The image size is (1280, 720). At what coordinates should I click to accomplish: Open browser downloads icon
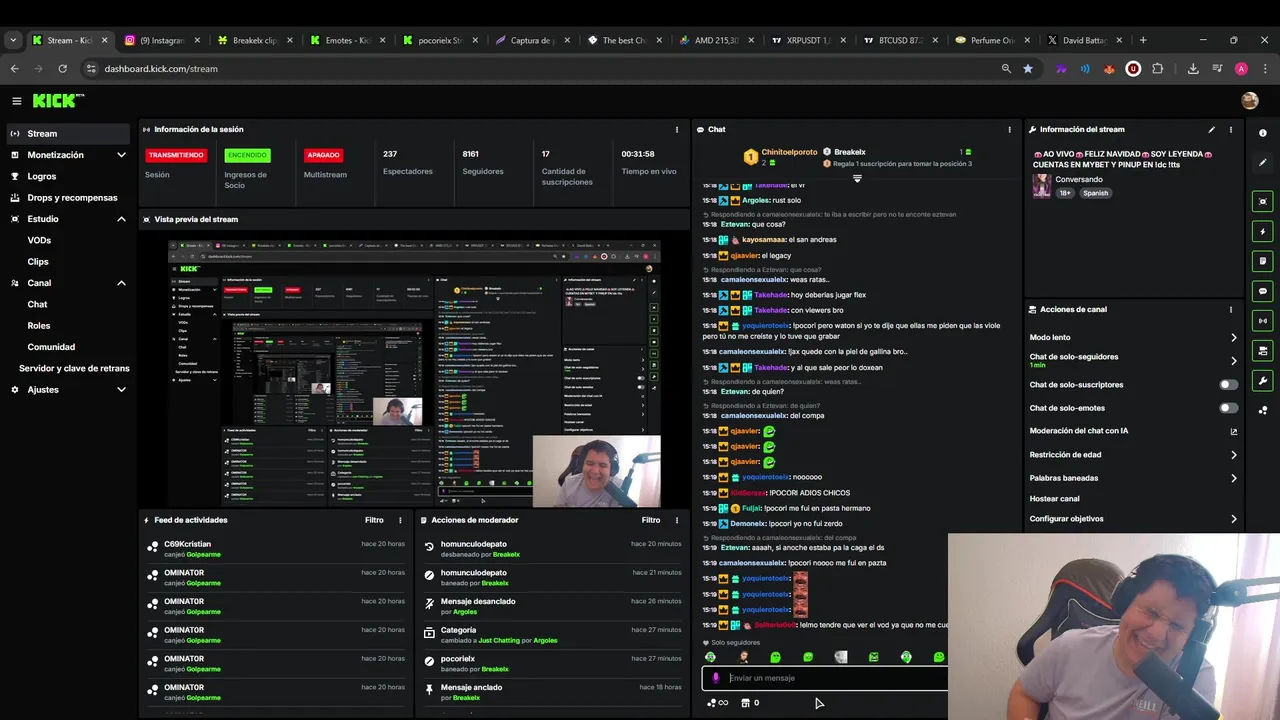coord(1193,69)
